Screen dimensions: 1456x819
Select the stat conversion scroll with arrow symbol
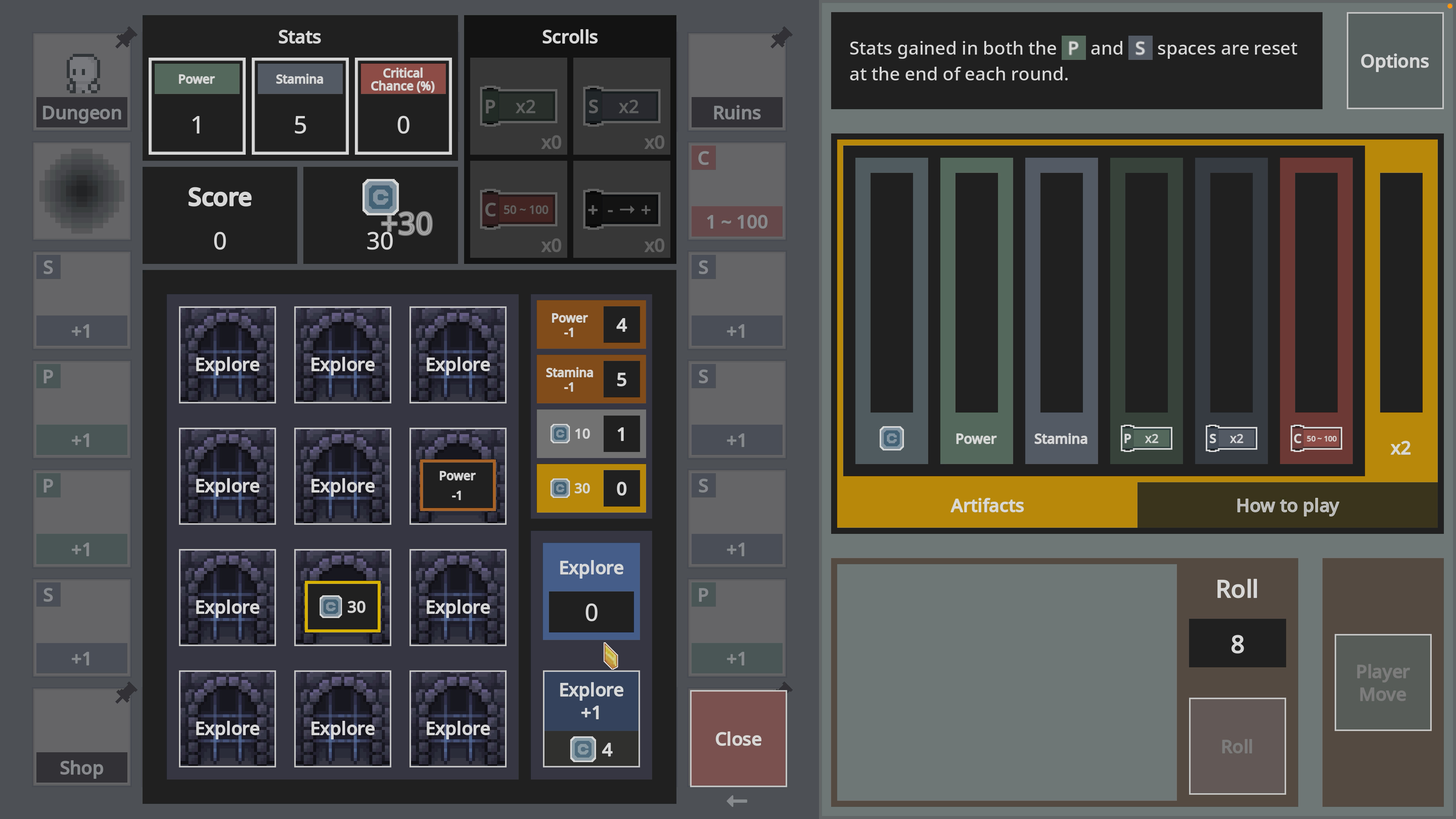(622, 209)
